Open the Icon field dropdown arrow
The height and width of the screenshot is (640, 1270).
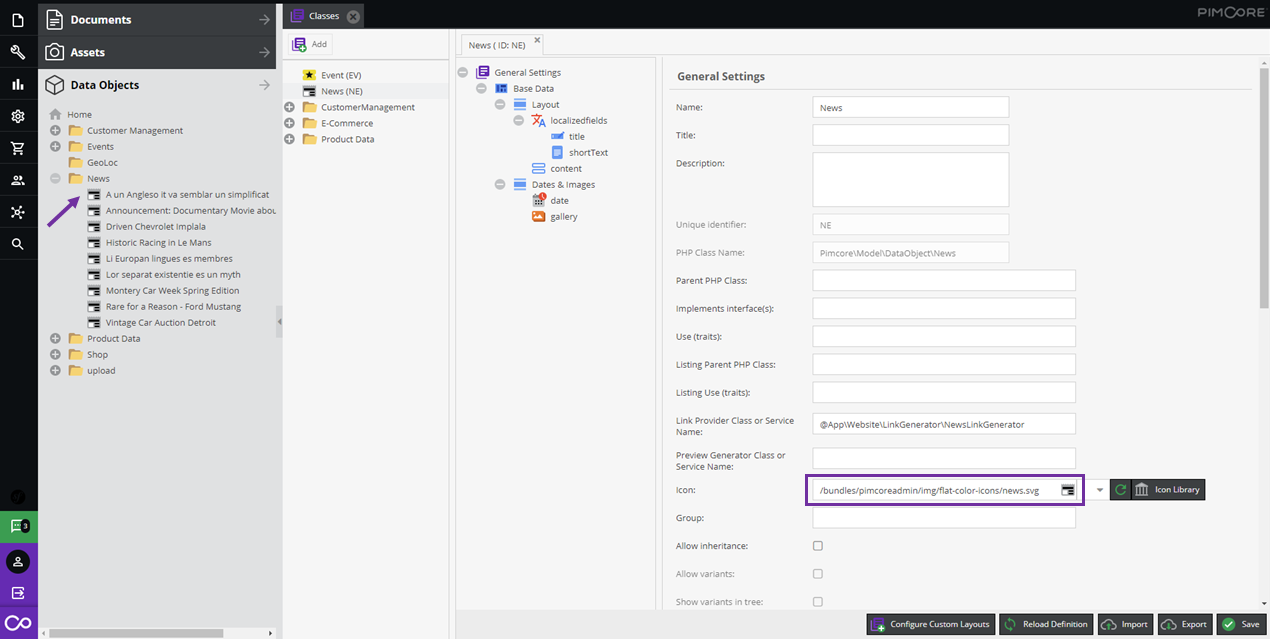point(1099,490)
